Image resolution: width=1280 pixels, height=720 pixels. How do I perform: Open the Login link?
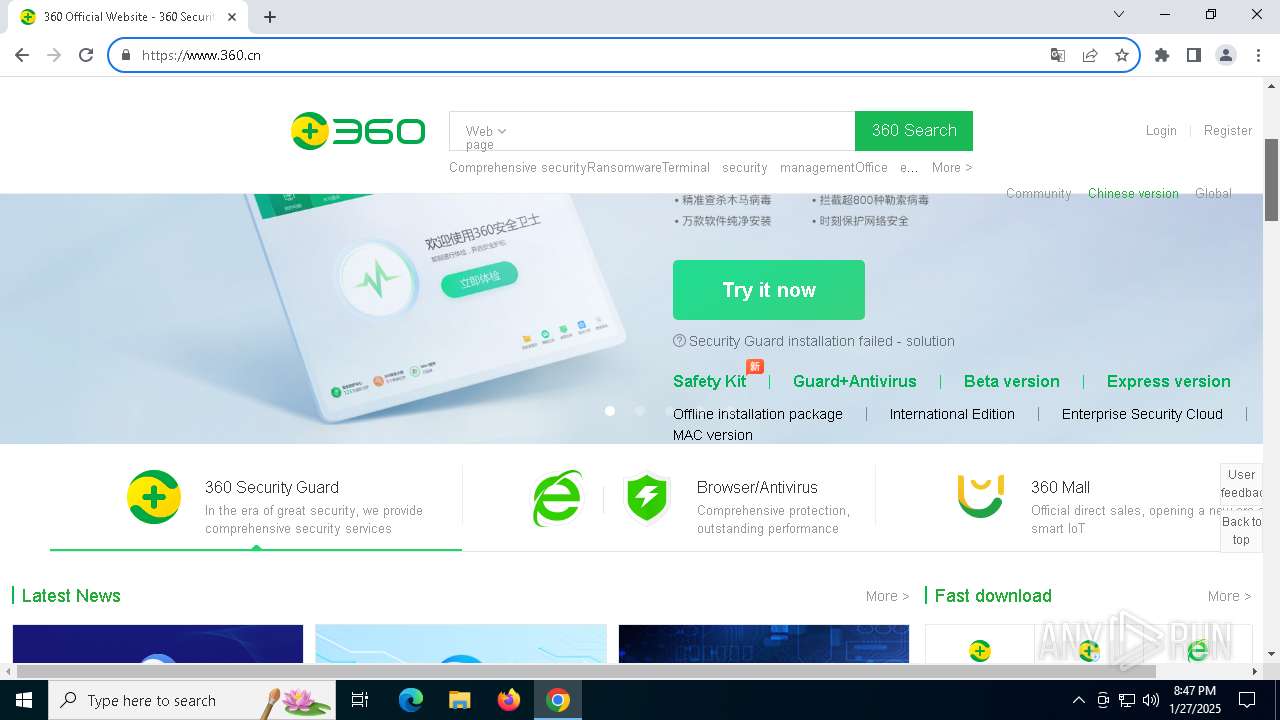tap(1161, 131)
